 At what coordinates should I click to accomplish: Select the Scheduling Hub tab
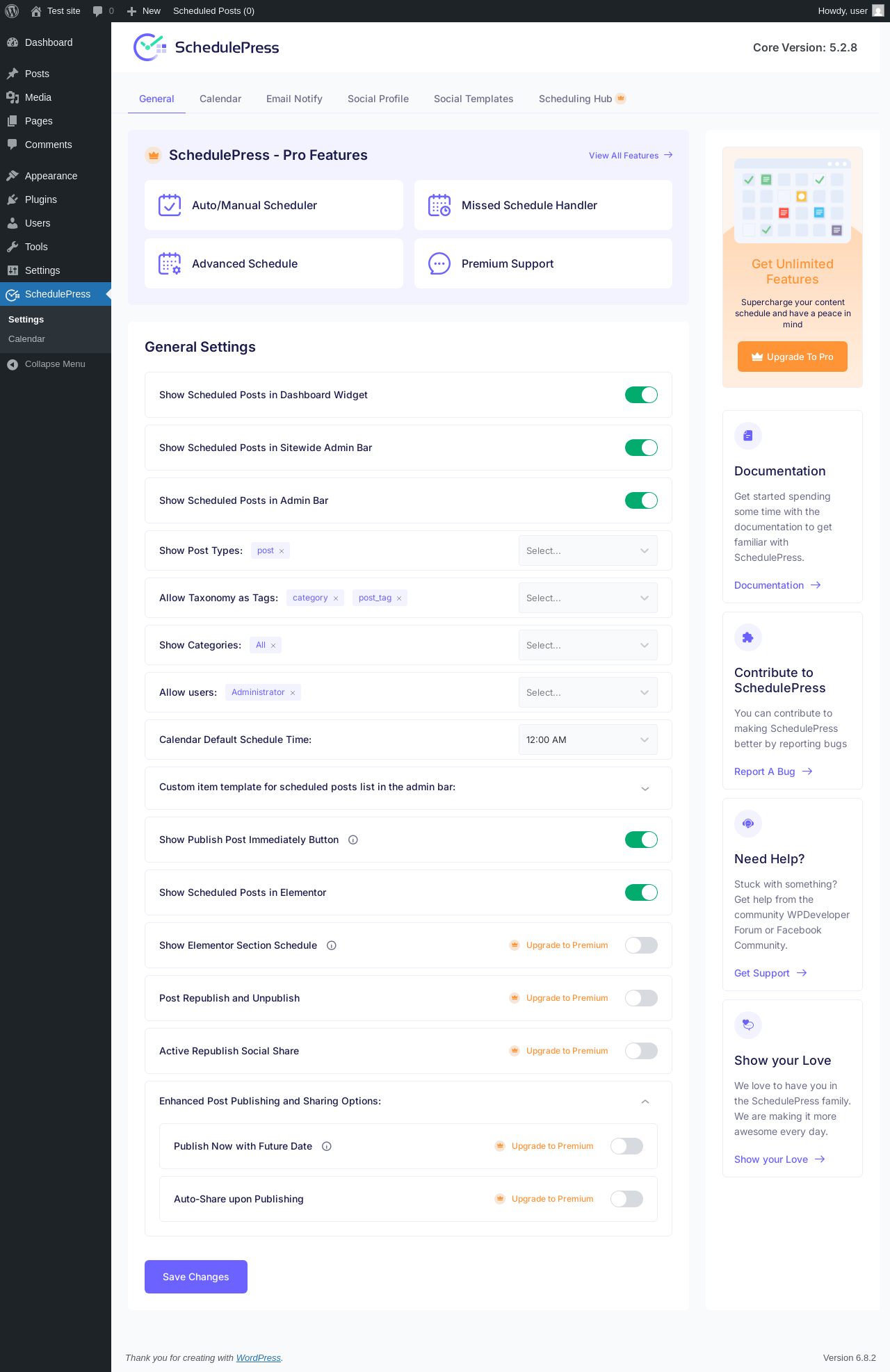click(583, 99)
